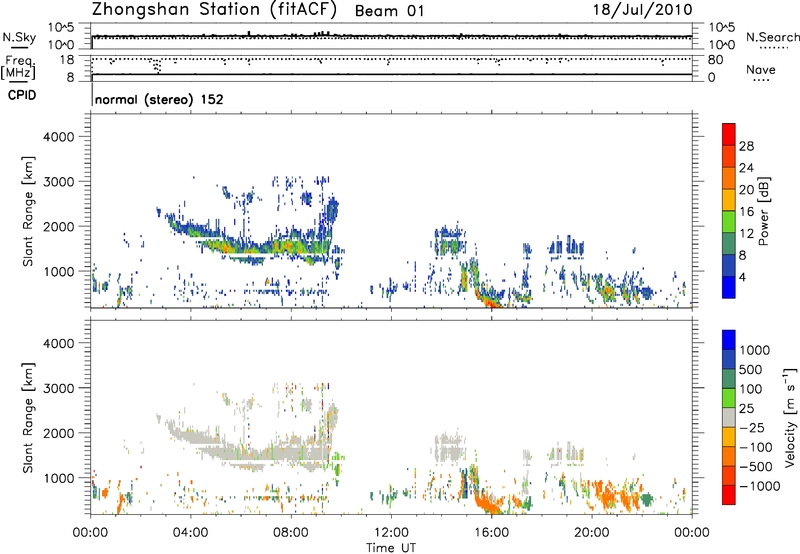Click the 'Zhongshan Station (fitACF)' title
The image size is (800, 554).
click(214, 10)
